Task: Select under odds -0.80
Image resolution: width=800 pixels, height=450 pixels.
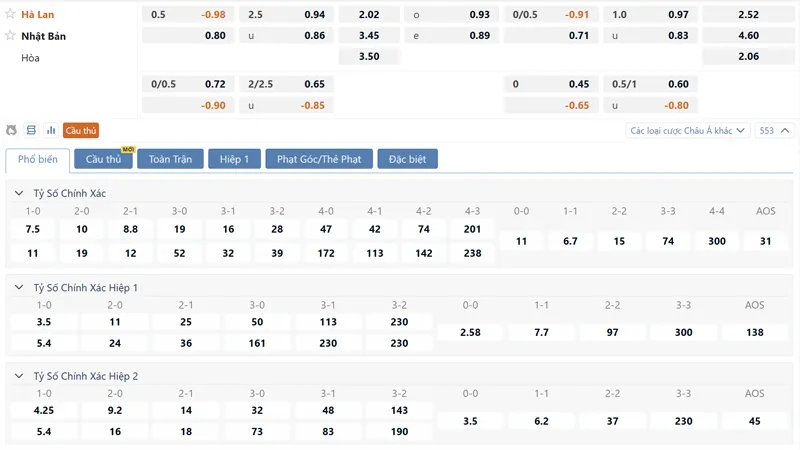Action: [x=650, y=105]
